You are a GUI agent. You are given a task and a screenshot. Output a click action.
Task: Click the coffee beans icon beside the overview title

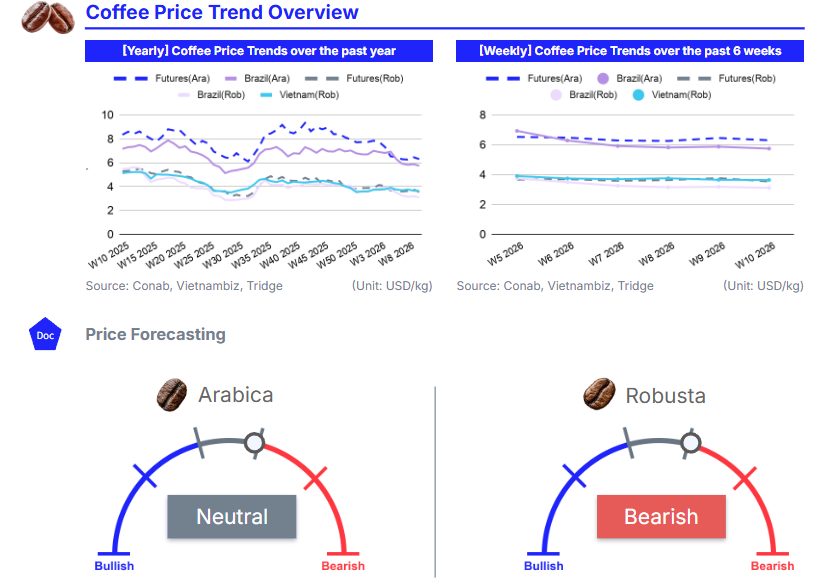coord(47,17)
